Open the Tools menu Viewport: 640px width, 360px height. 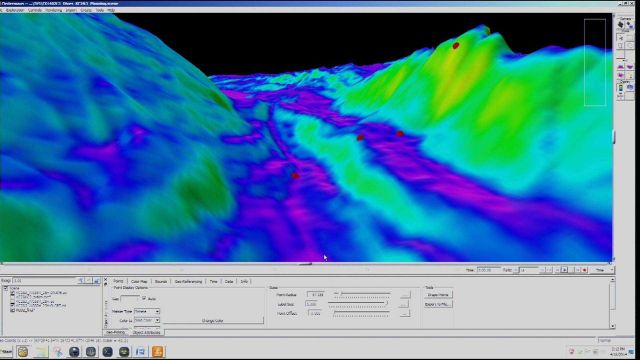click(x=100, y=10)
